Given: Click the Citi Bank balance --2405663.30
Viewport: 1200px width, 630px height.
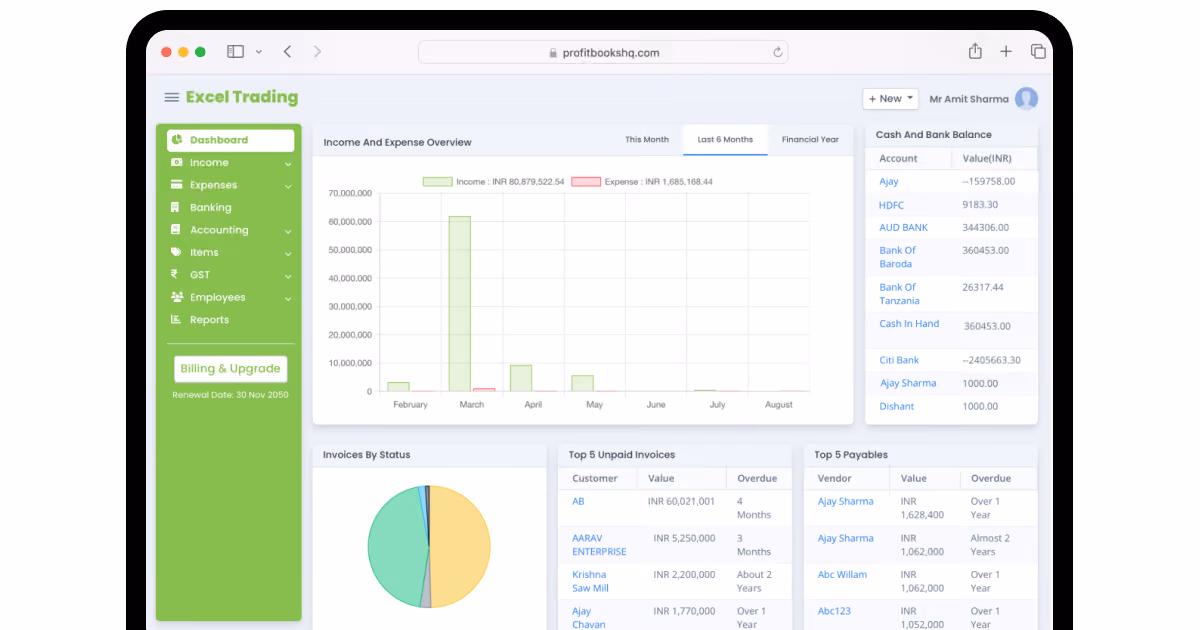Looking at the screenshot, I should tap(991, 360).
